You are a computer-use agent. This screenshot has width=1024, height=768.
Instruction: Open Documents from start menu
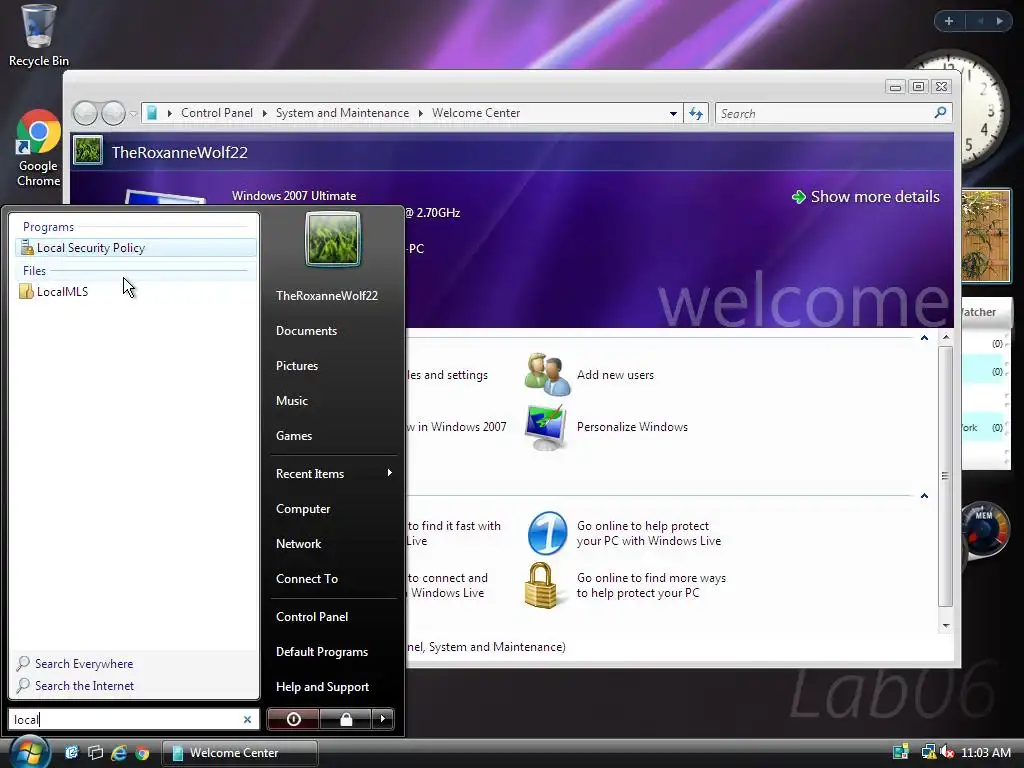click(306, 330)
